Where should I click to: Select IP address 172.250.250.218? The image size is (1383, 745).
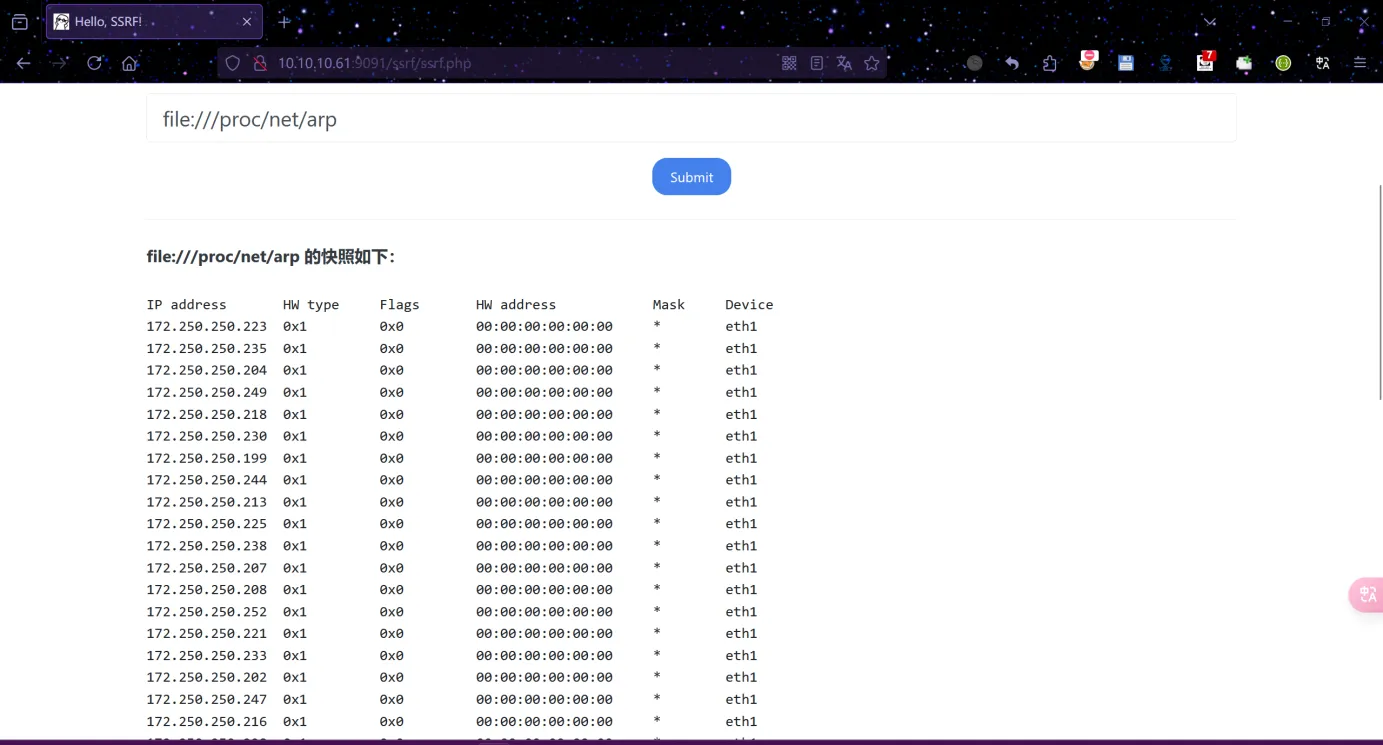[207, 414]
